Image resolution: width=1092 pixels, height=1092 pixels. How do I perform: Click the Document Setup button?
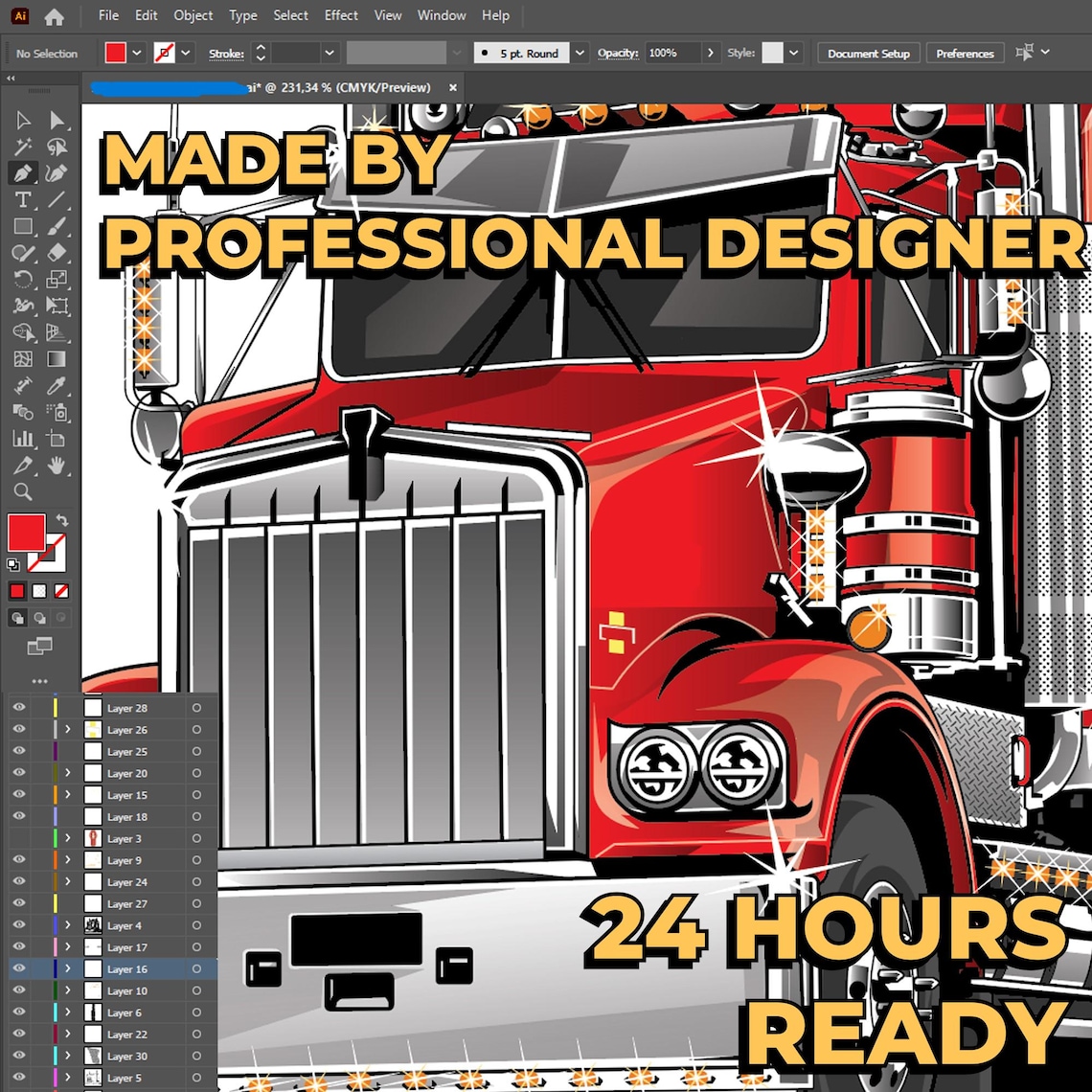[868, 54]
